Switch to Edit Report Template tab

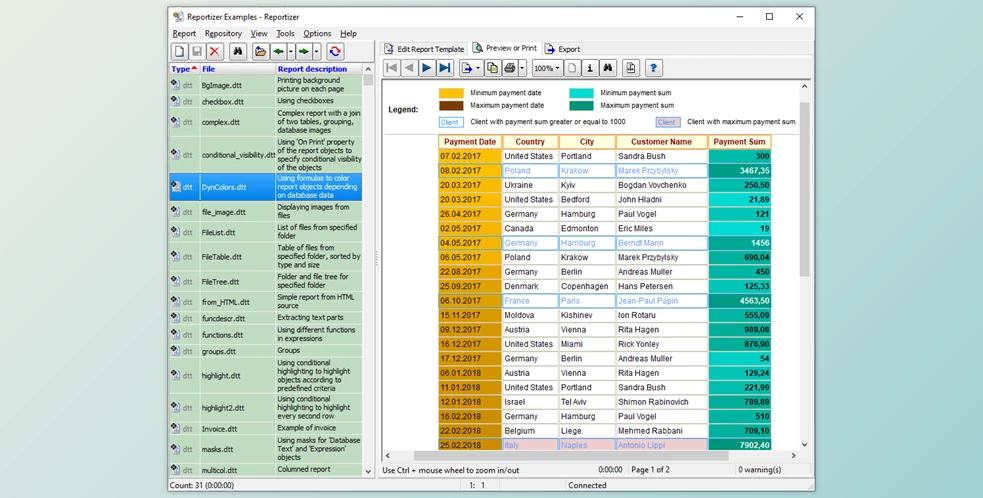pyautogui.click(x=424, y=49)
